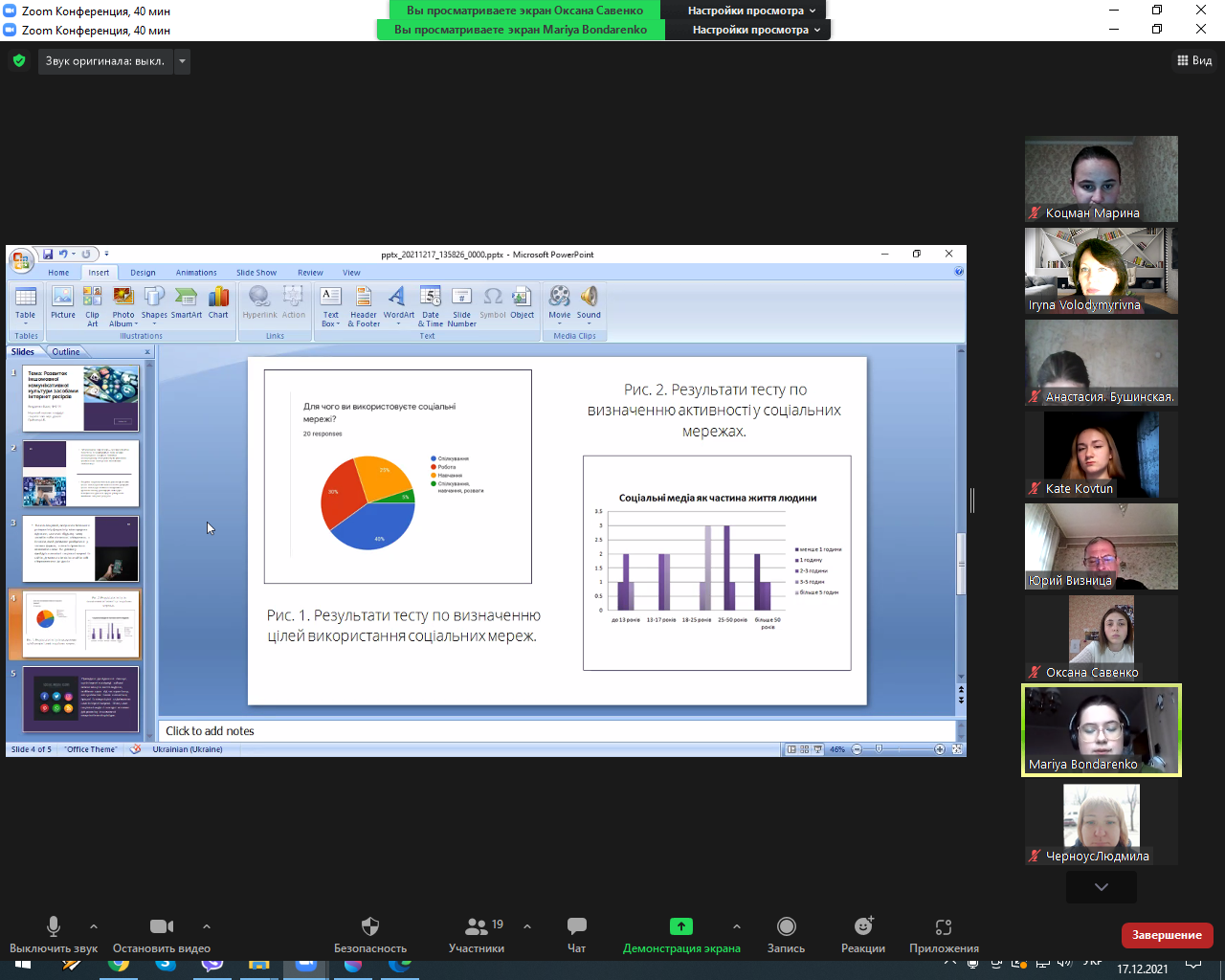Open Настройки просмотра dropdown for Оксана Савенко screen
This screenshot has width=1225, height=980.
click(751, 11)
